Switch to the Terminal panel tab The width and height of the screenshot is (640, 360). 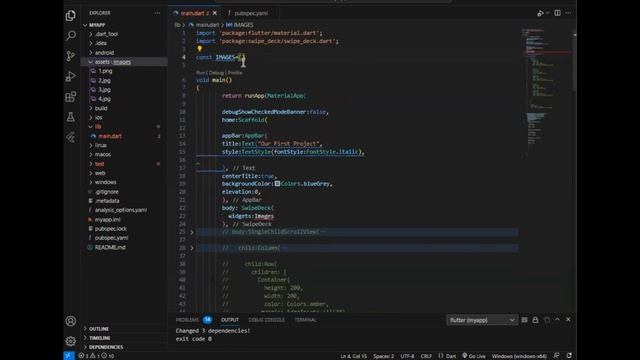pos(305,320)
